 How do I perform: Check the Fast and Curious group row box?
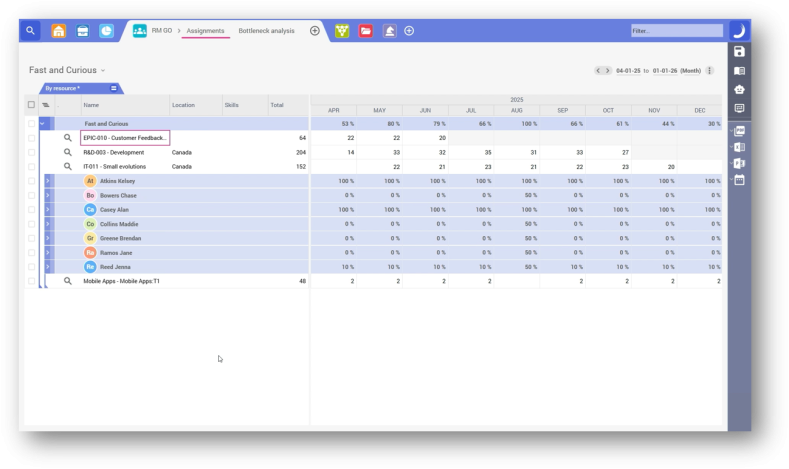coord(31,124)
